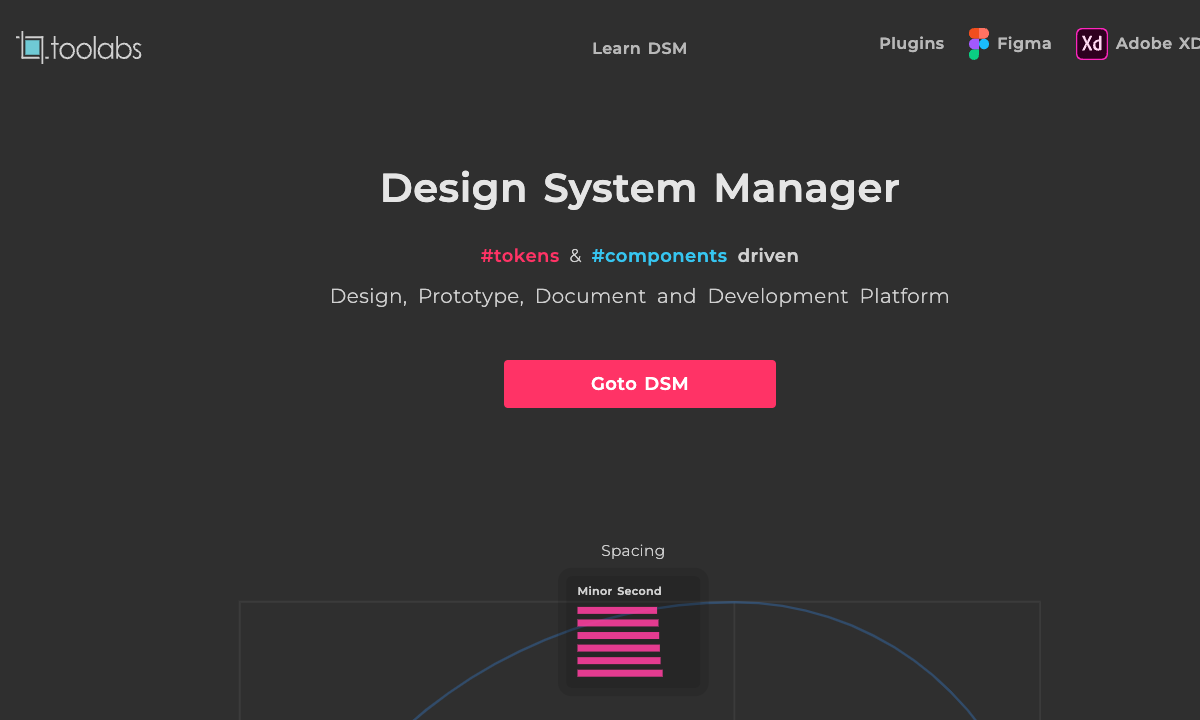The width and height of the screenshot is (1200, 720).
Task: Open the Learn DSM menu item
Action: tap(639, 48)
